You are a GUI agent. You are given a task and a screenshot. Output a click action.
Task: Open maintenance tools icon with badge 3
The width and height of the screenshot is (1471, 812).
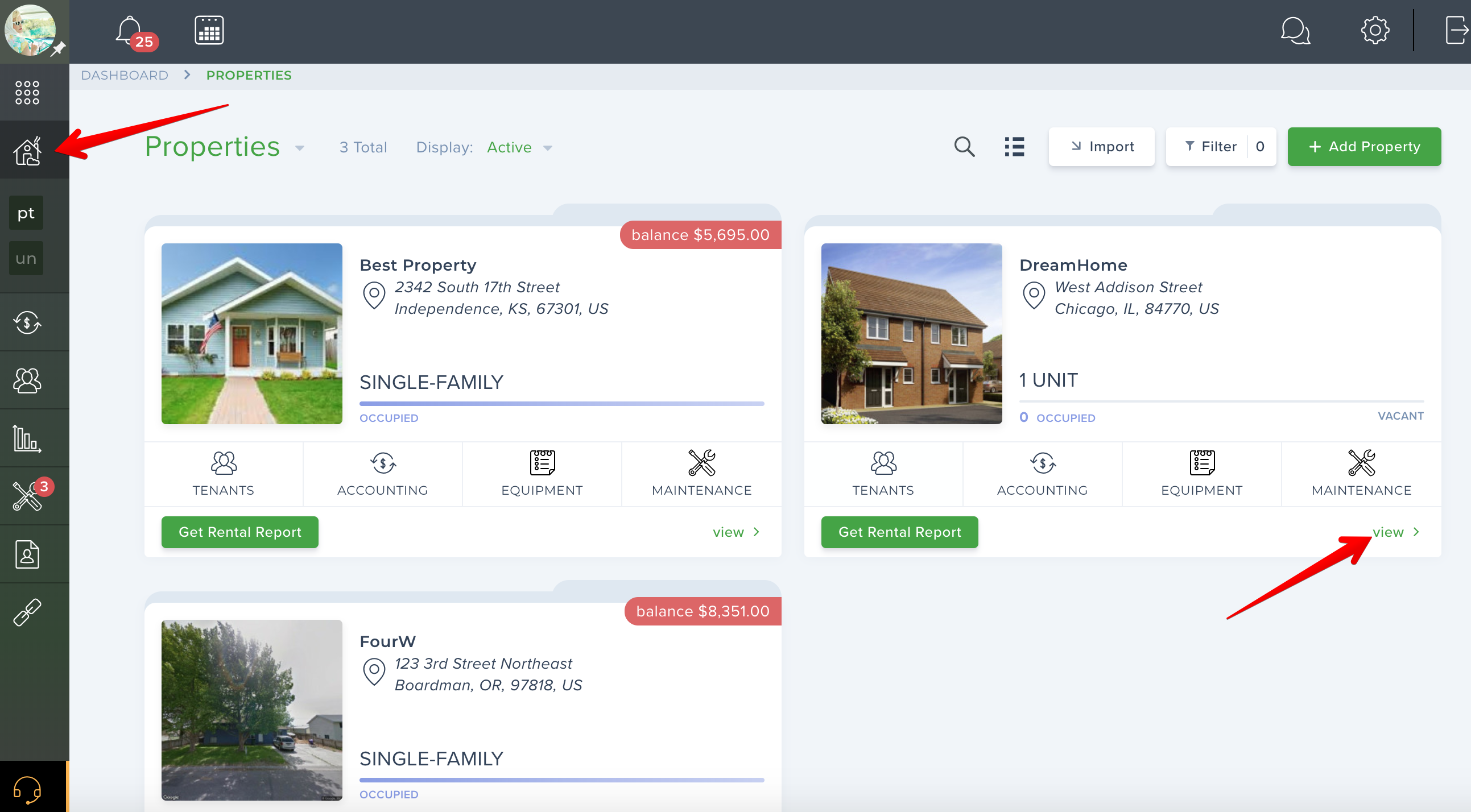tap(32, 494)
